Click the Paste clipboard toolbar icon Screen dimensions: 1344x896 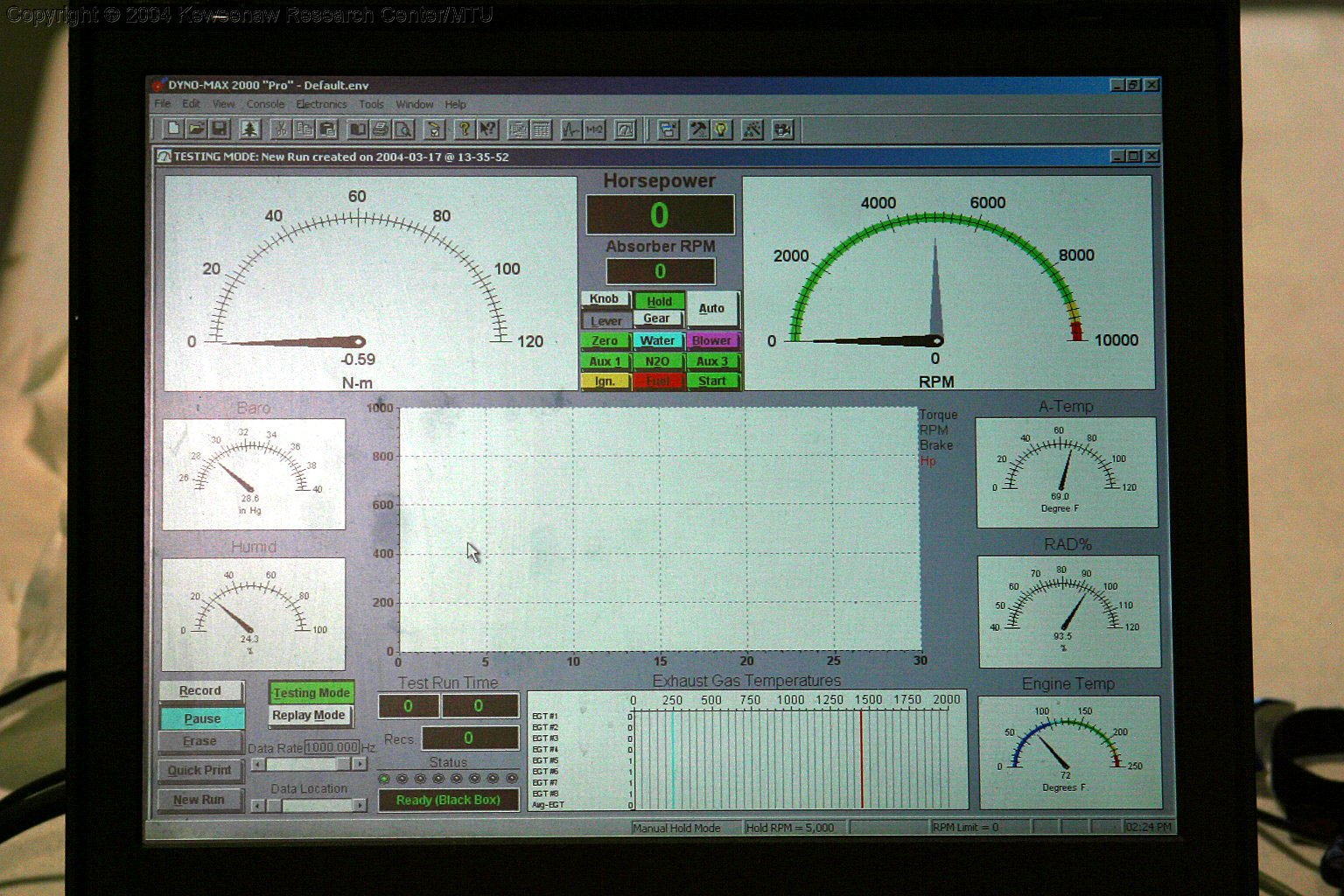[x=328, y=129]
